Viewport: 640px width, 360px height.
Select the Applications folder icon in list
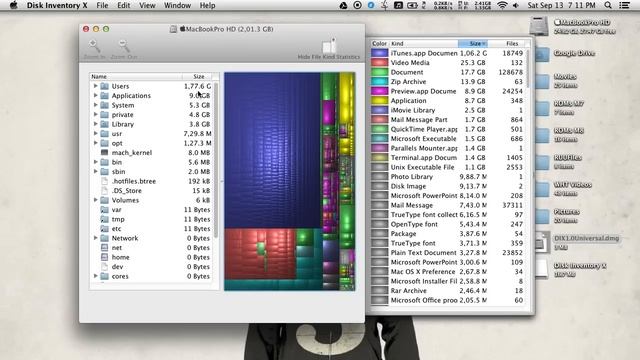pyautogui.click(x=104, y=96)
